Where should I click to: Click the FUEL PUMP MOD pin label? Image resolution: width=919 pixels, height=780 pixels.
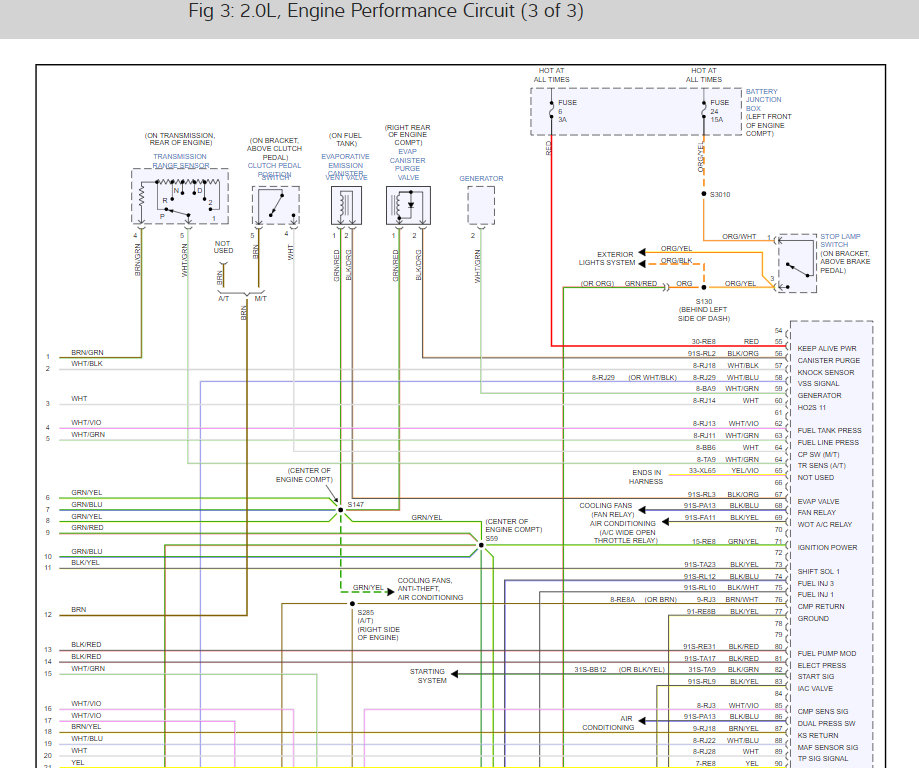coord(826,653)
